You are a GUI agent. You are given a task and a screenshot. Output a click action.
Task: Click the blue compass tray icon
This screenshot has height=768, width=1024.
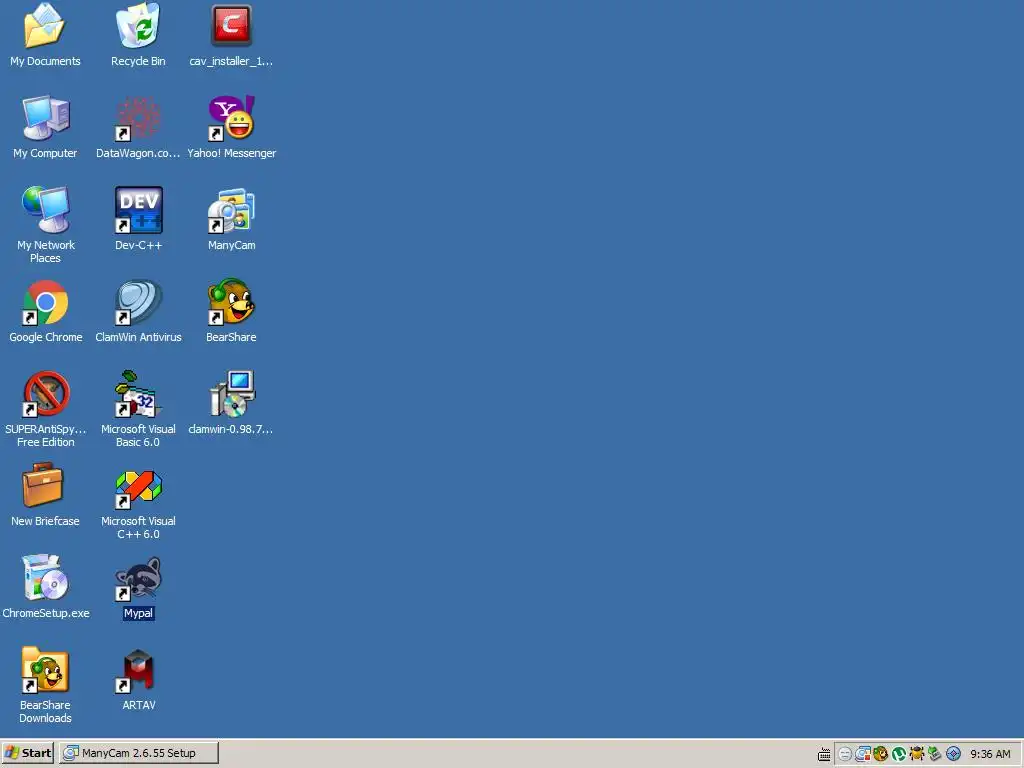(953, 754)
